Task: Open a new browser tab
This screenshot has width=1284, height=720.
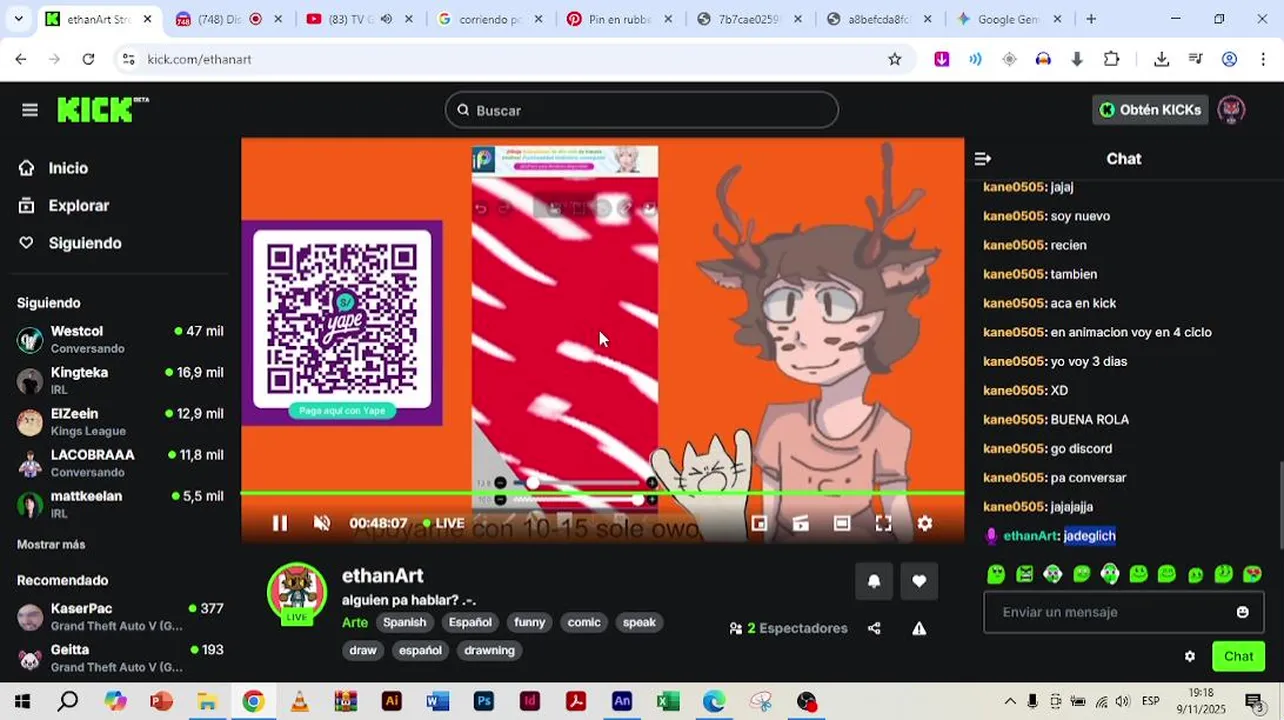Action: point(1091,19)
